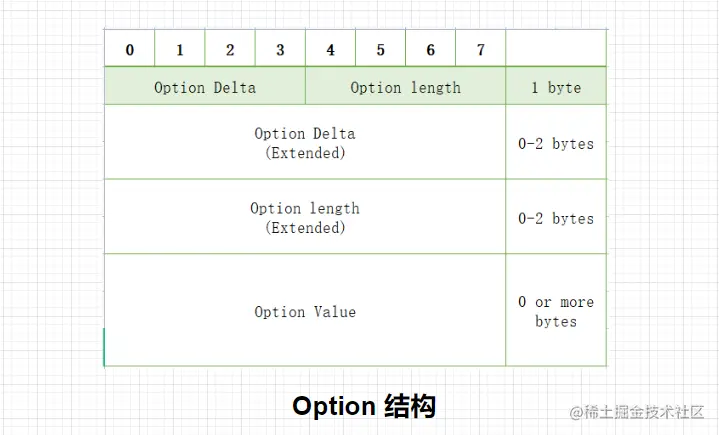Select the 1 byte cell
The height and width of the screenshot is (435, 719).
(556, 86)
